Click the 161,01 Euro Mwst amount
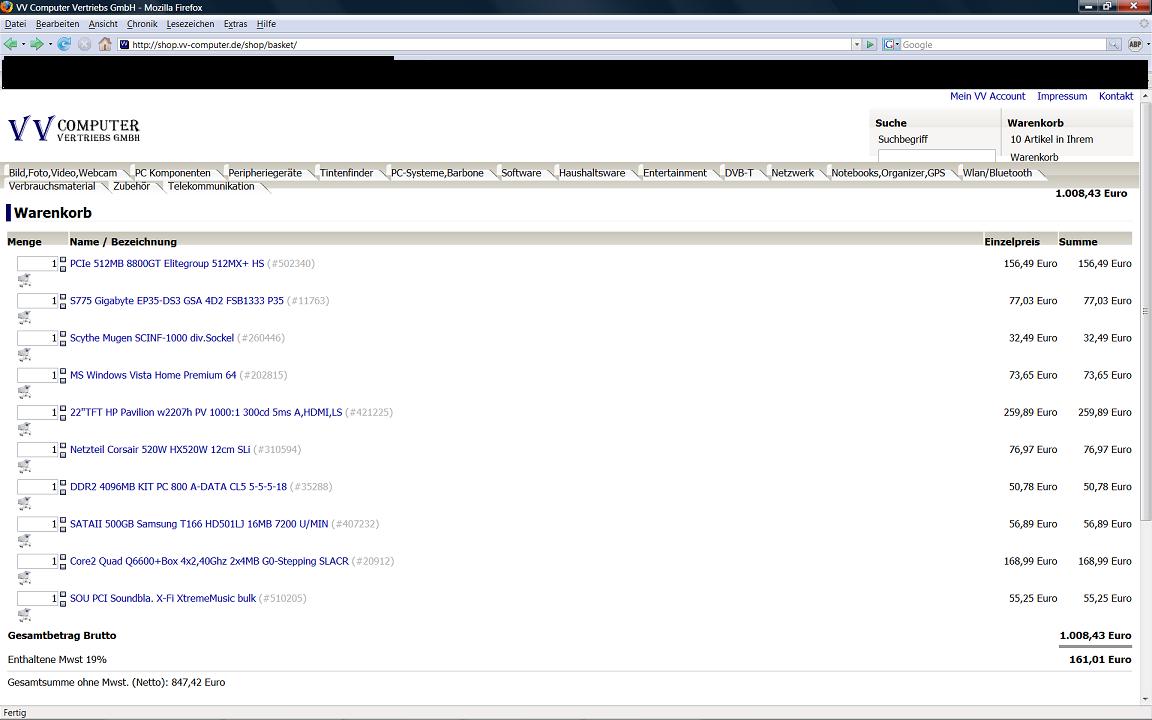 pos(1100,659)
